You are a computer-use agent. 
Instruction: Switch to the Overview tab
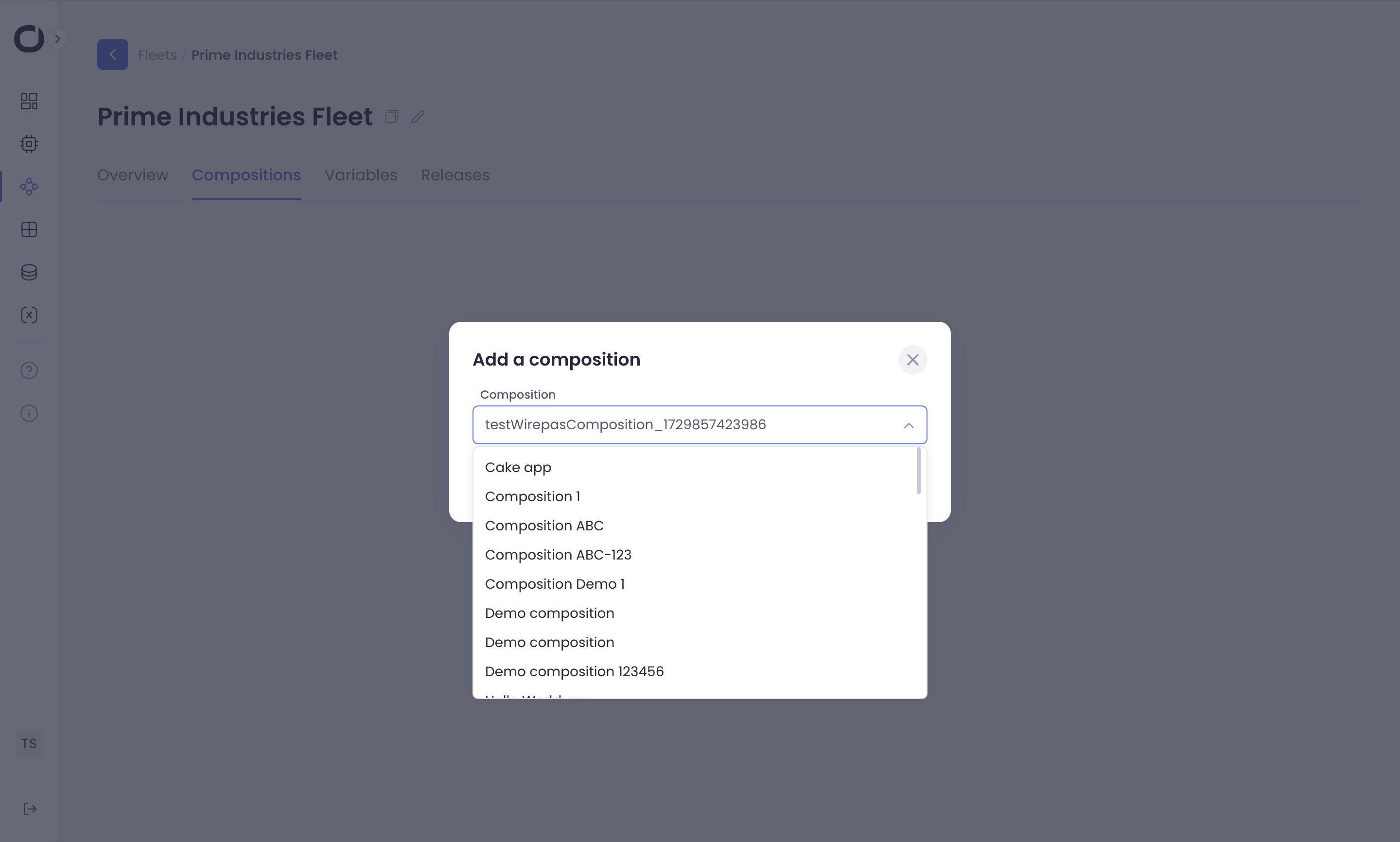point(133,175)
